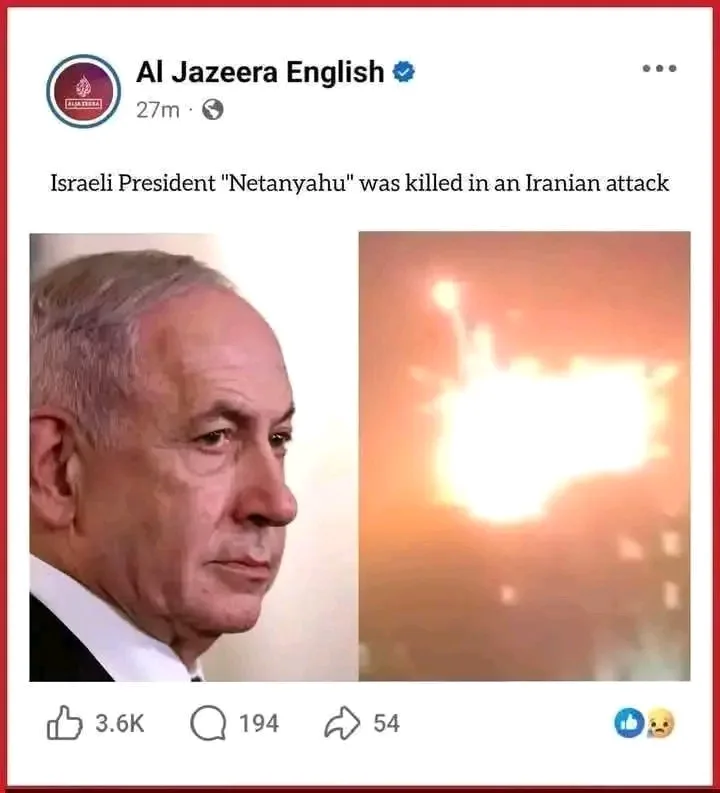The height and width of the screenshot is (793, 720).
Task: Open the Al Jazeera profile picture
Action: point(83,91)
